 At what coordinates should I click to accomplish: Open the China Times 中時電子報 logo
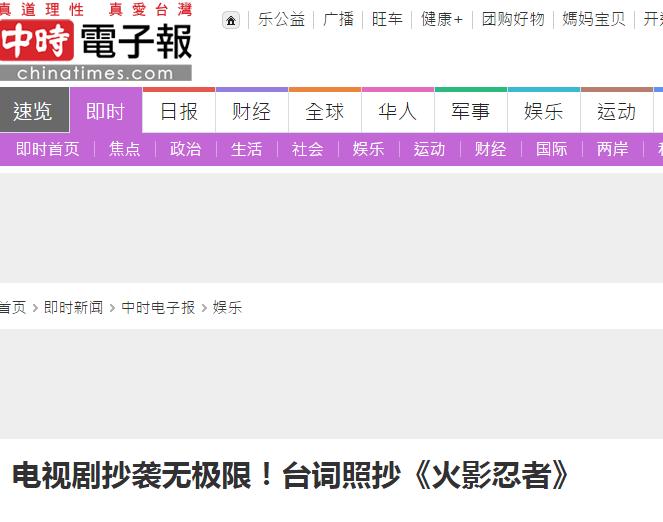[x=96, y=41]
